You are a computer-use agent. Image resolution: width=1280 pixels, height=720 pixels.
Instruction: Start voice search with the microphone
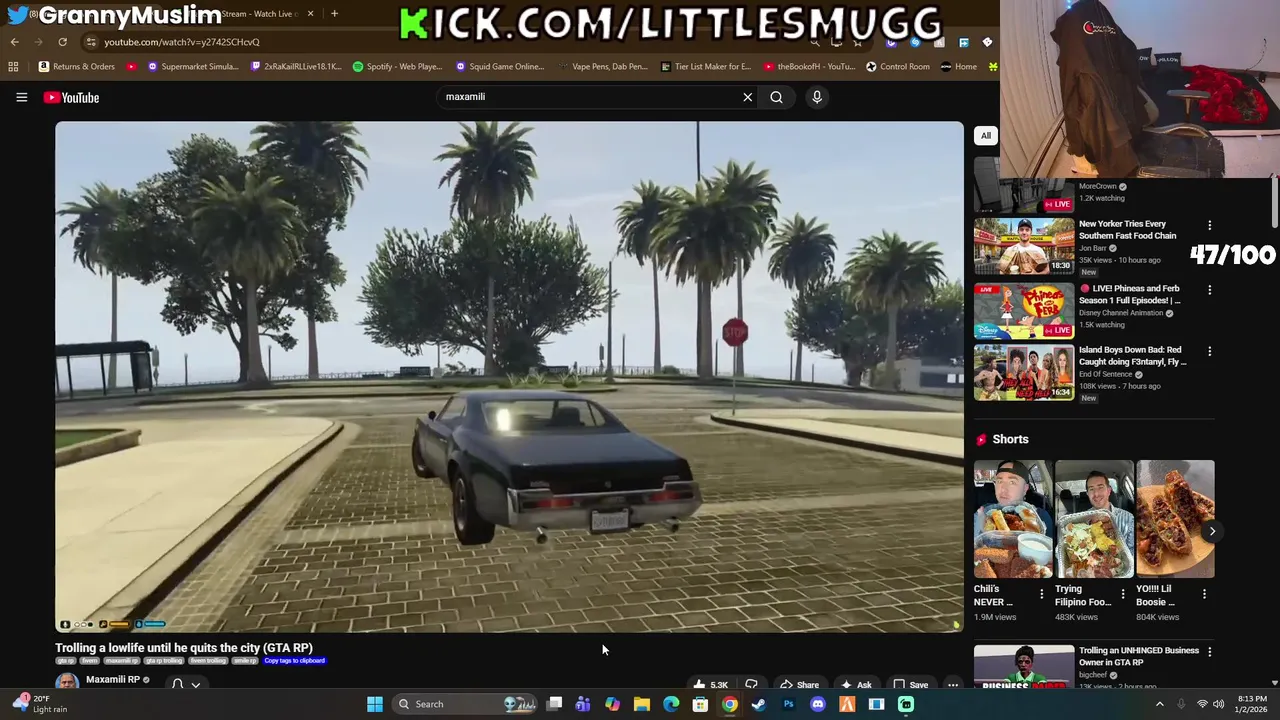[x=817, y=97]
